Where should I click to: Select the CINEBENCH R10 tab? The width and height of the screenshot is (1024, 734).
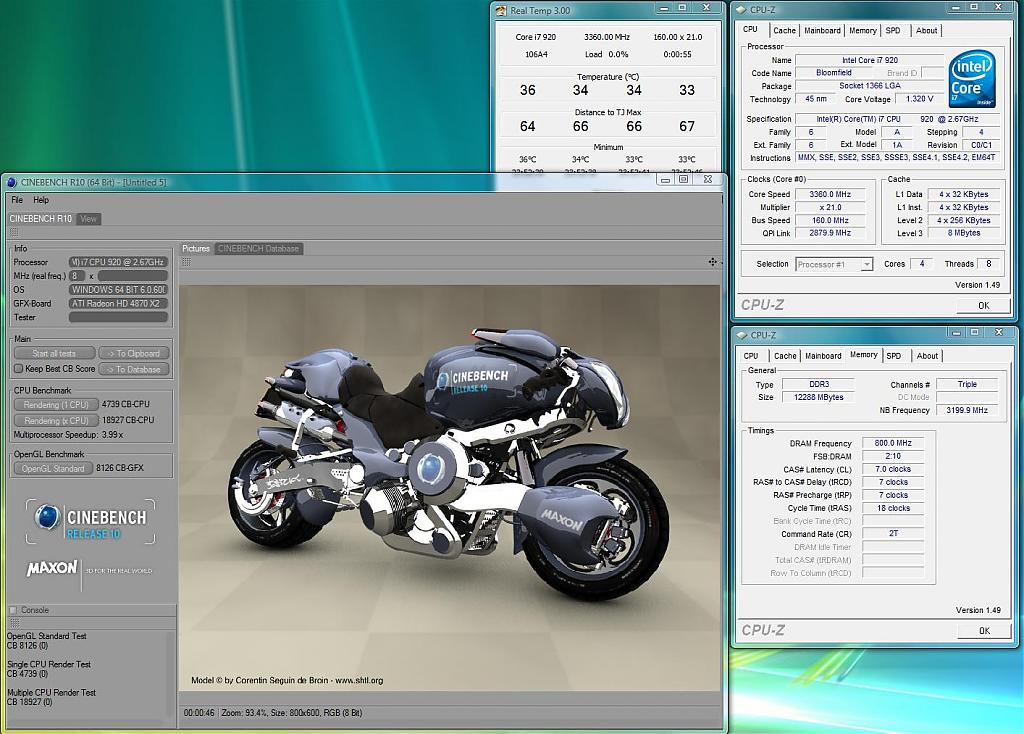pyautogui.click(x=40, y=219)
